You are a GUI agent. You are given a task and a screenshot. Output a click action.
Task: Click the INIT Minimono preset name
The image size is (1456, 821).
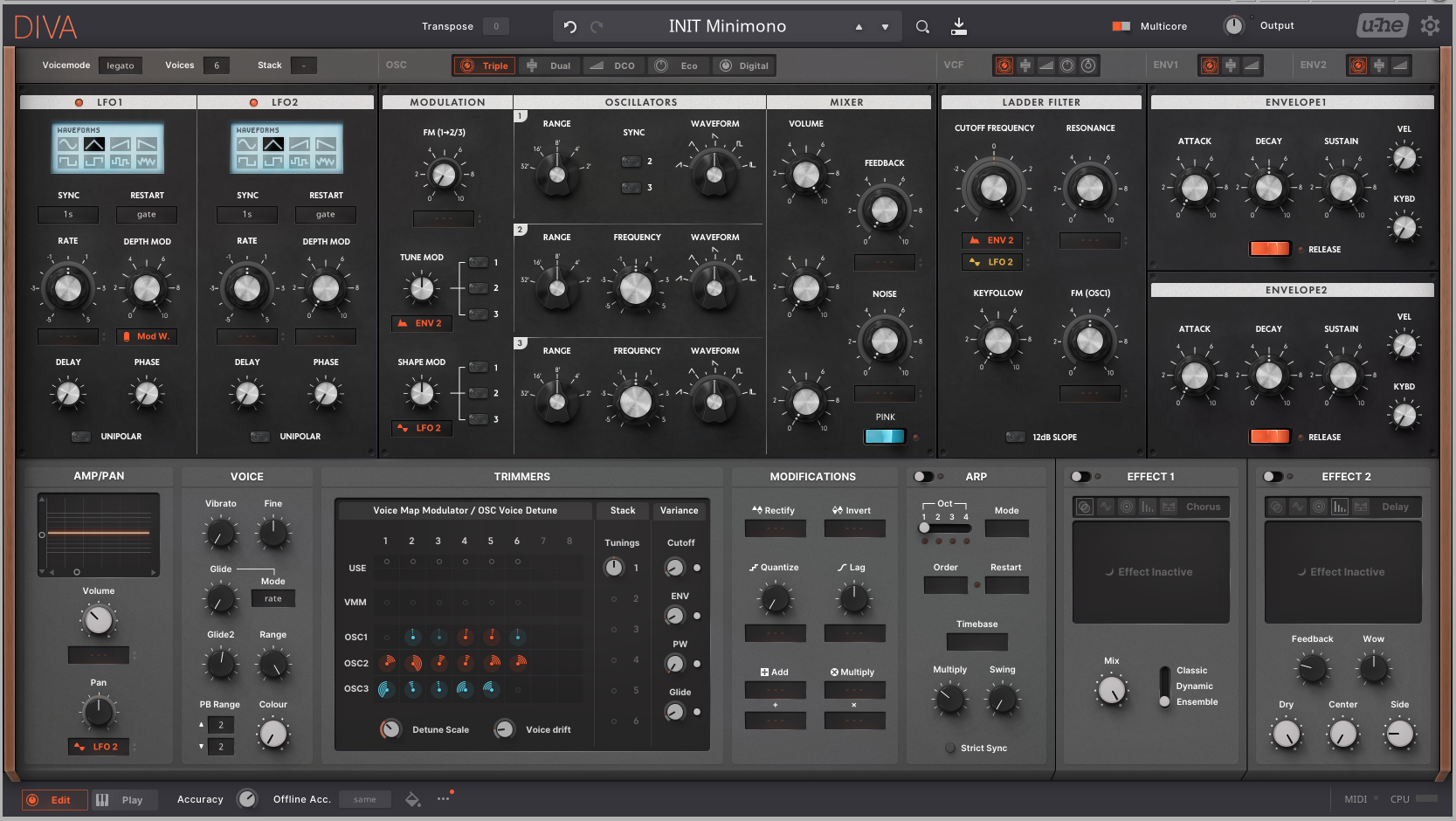pos(728,26)
